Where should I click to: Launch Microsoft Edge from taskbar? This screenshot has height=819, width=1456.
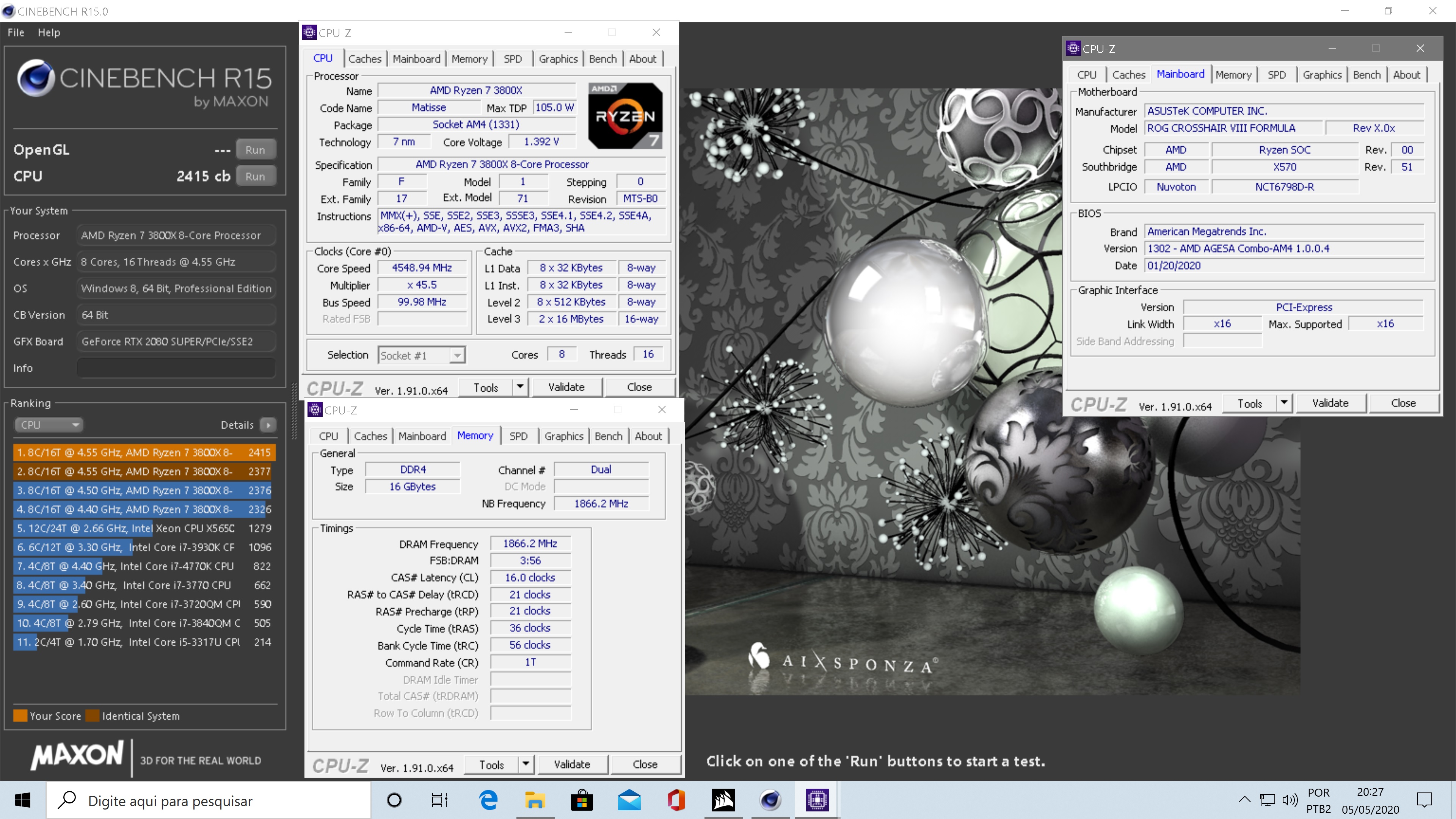[x=488, y=800]
